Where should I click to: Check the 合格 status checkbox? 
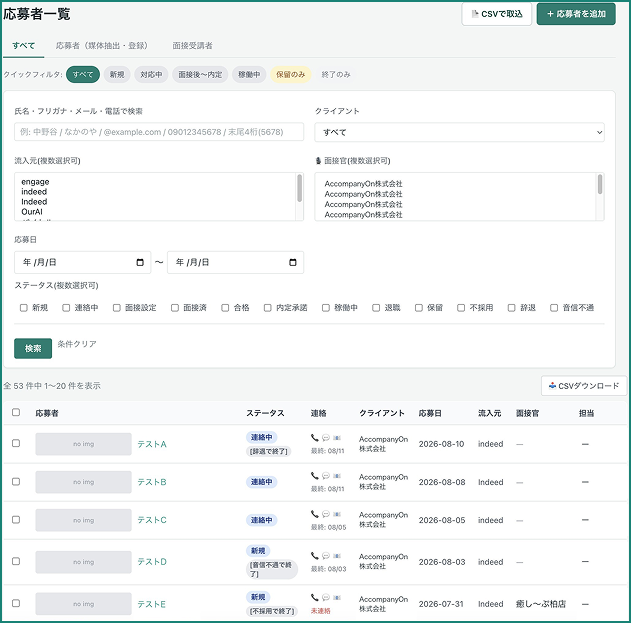tap(225, 308)
